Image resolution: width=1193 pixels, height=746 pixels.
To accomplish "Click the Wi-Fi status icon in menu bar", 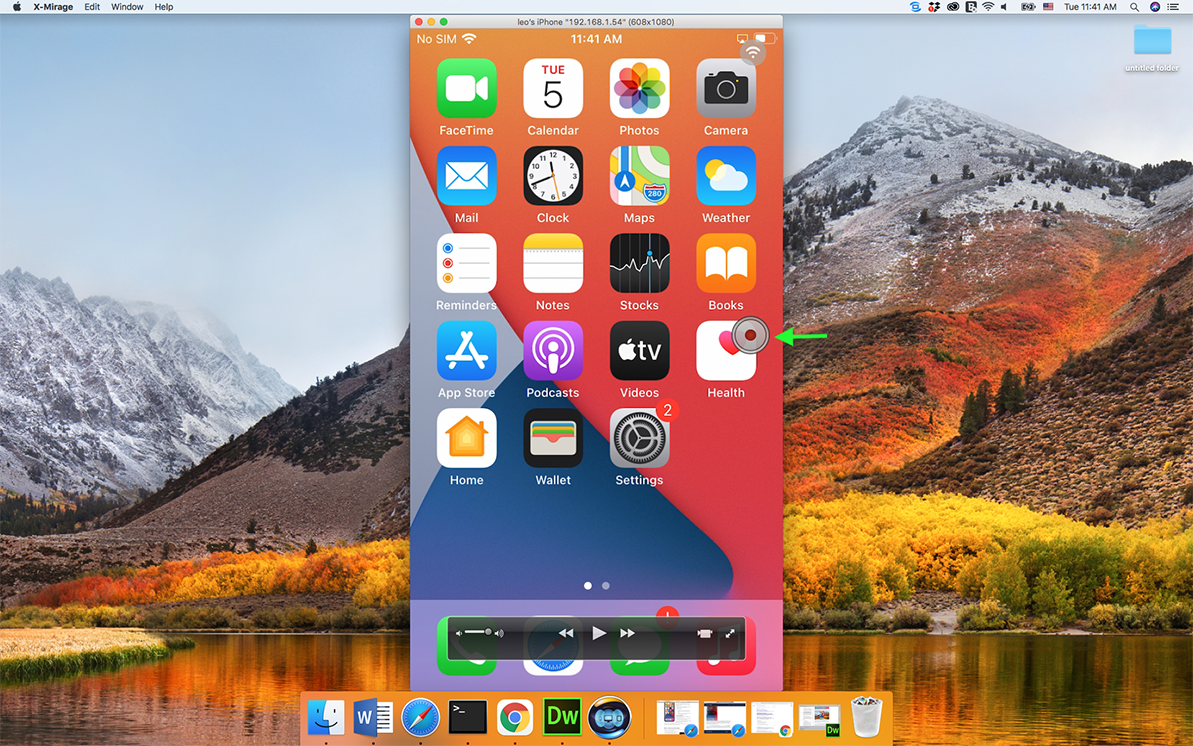I will tap(988, 7).
